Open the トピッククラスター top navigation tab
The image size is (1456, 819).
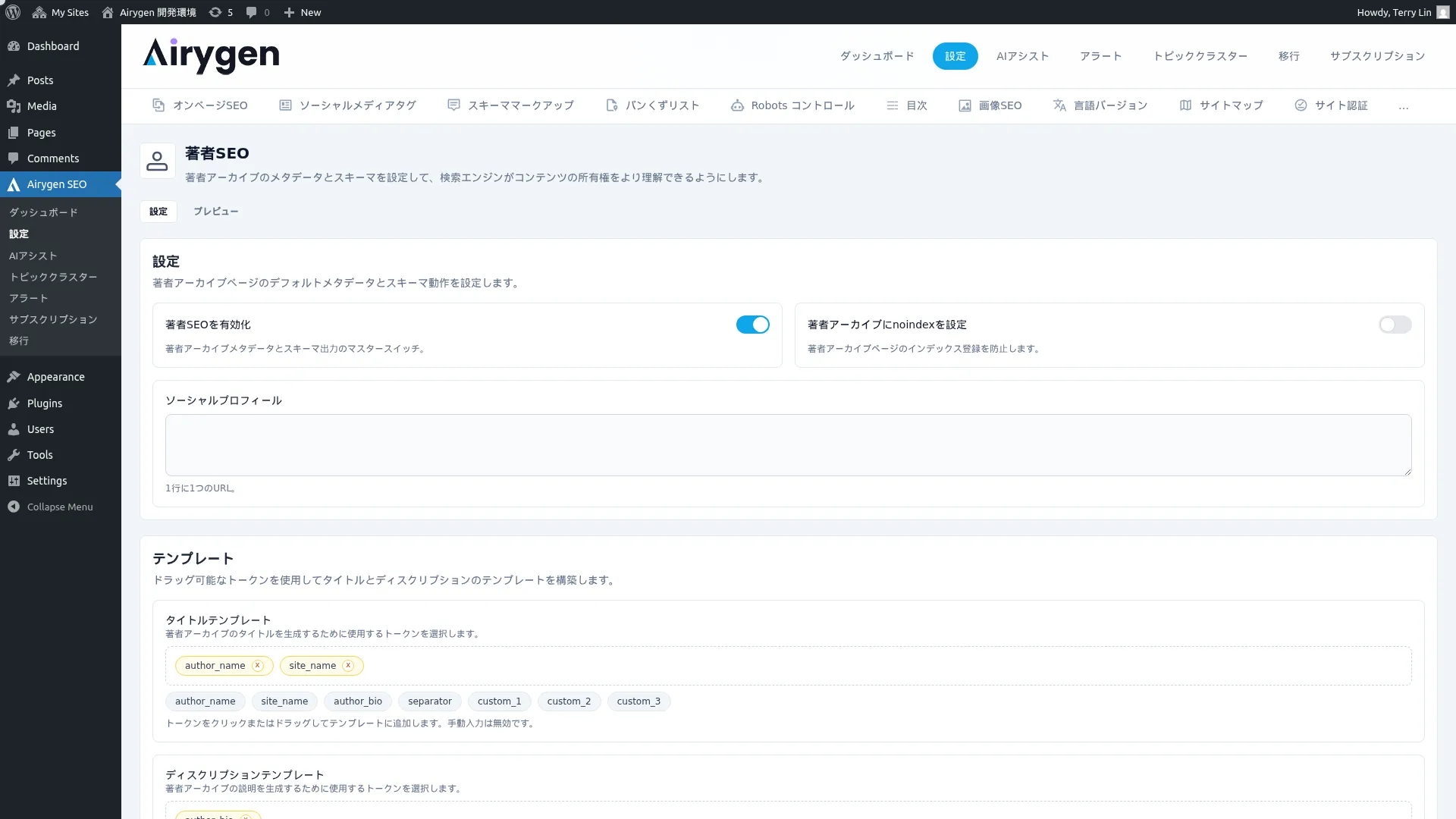click(1200, 56)
